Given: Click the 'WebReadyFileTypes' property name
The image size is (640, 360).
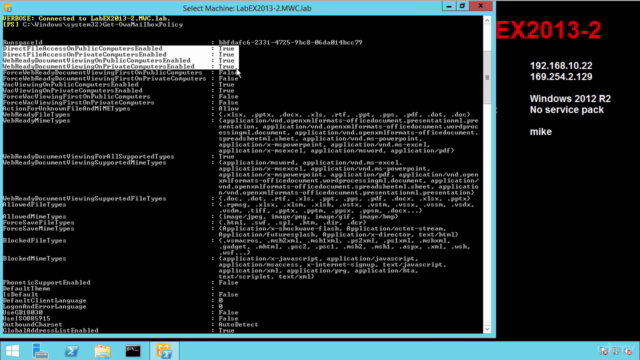Looking at the screenshot, I should click(x=37, y=114).
